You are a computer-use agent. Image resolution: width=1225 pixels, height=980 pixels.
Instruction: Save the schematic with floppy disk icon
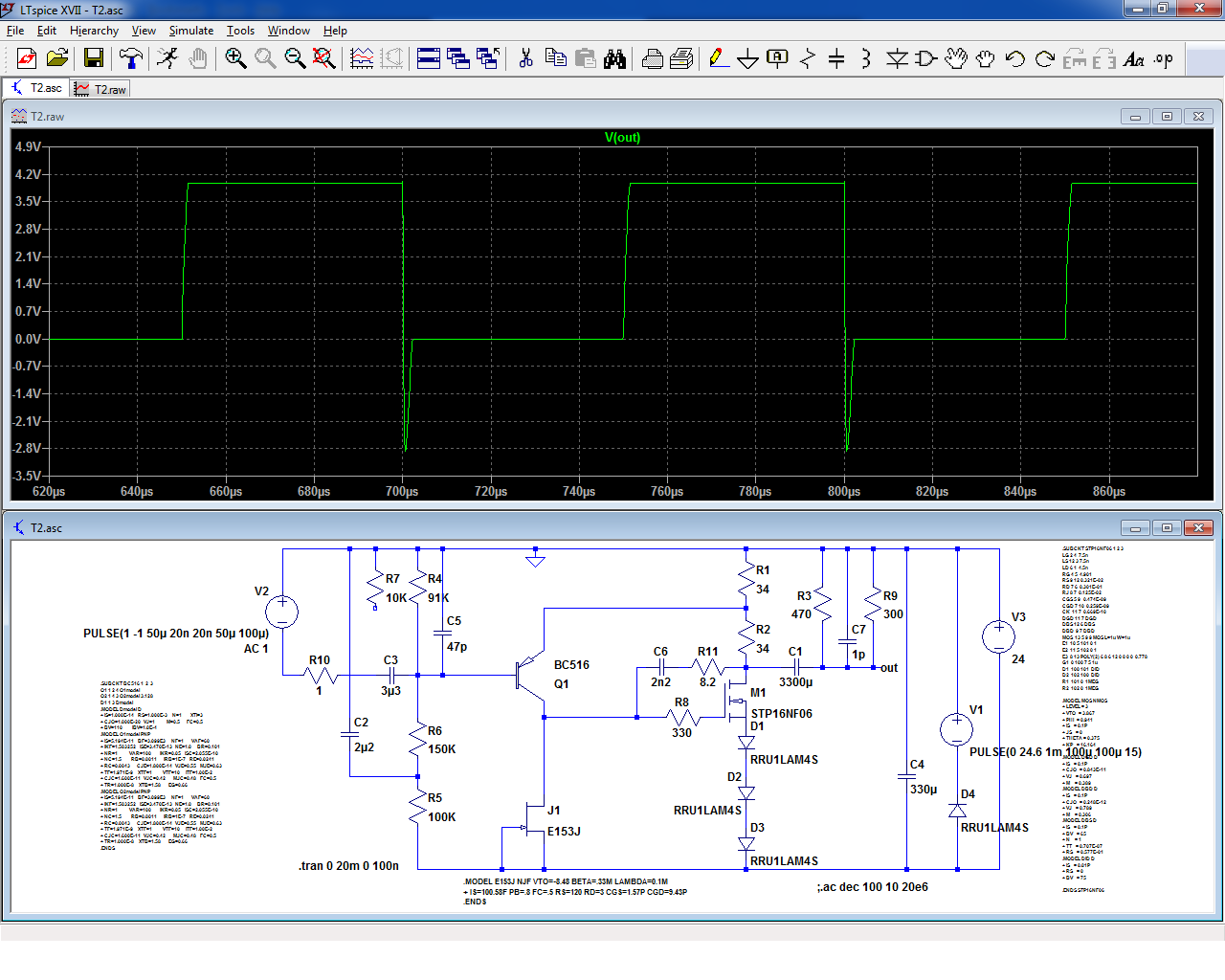tap(94, 58)
